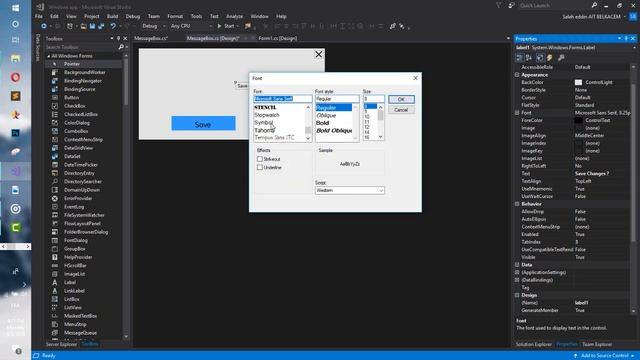Switch to the Form1.cs [Design] tab

(x=278, y=38)
